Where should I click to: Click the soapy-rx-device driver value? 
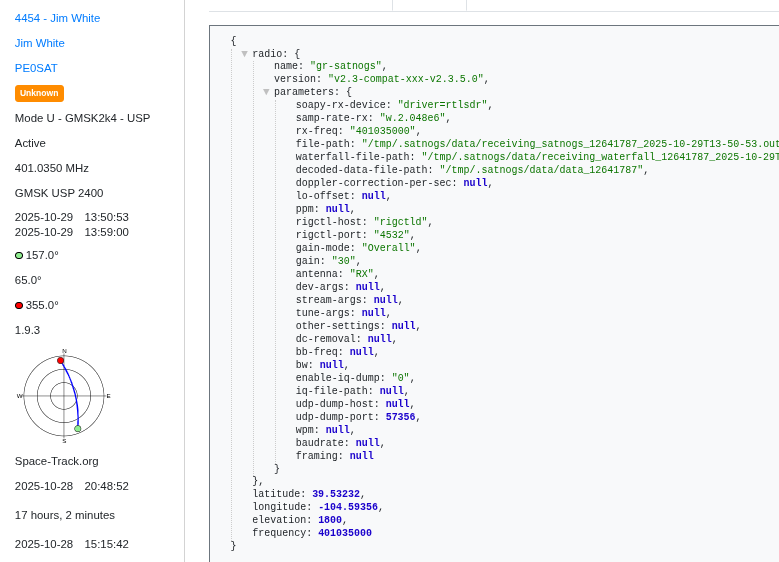444,105
